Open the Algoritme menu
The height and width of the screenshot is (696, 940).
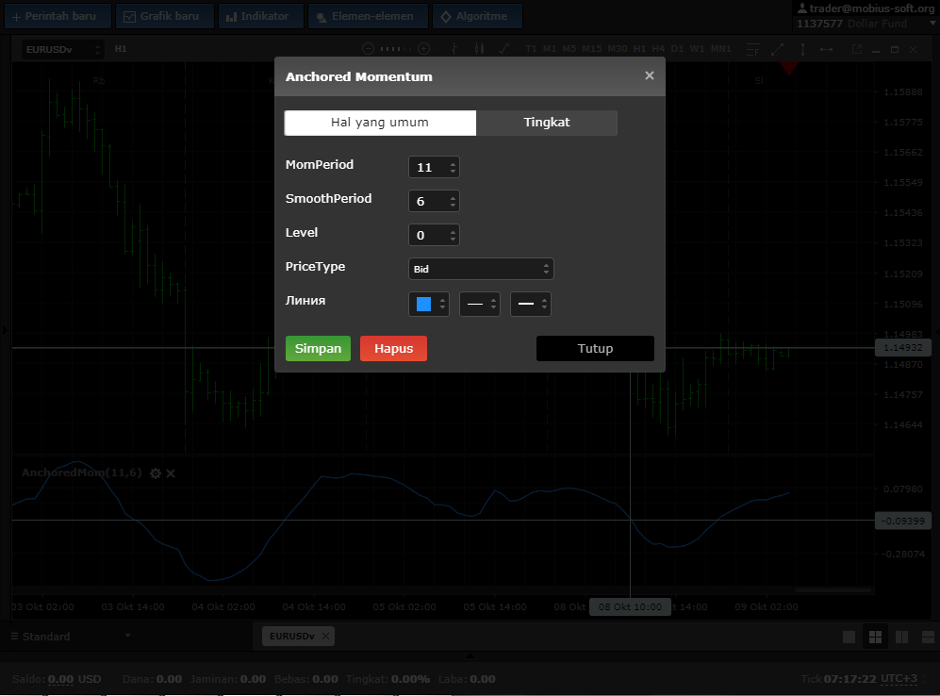tap(477, 16)
